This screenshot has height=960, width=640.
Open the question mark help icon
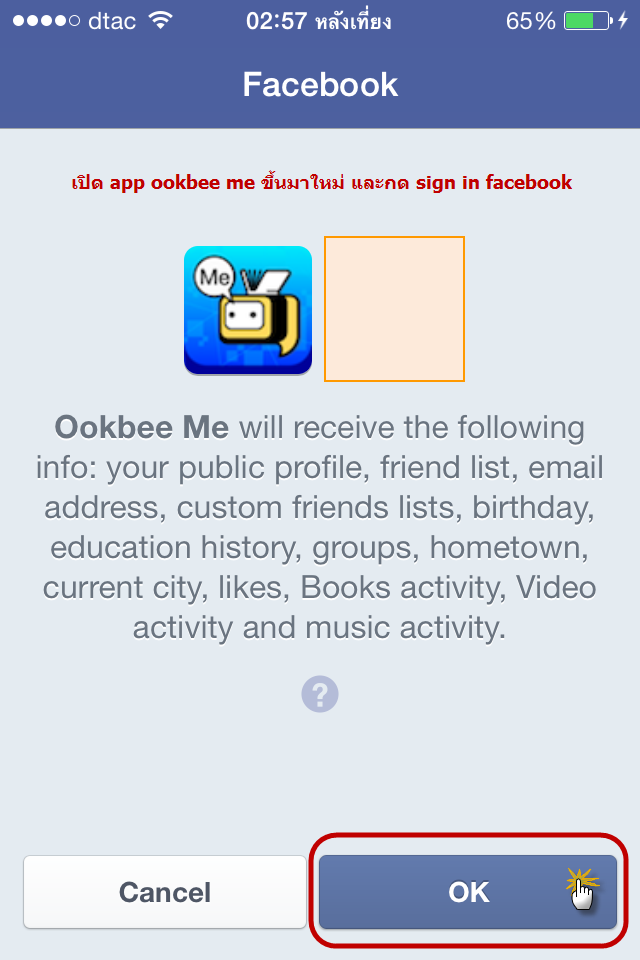coord(320,694)
